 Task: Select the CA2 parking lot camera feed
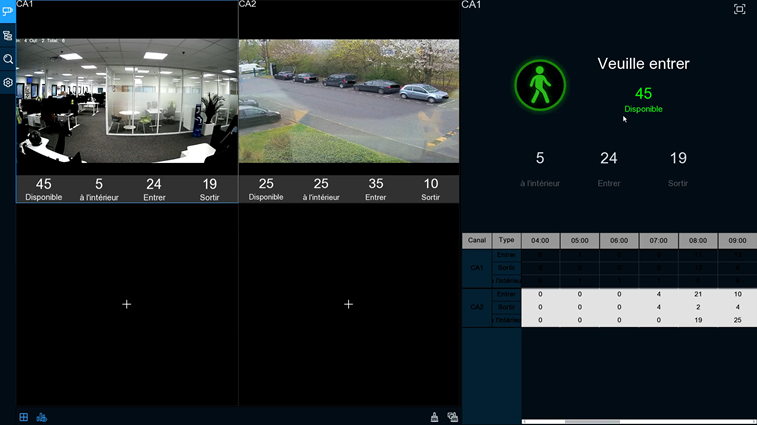349,101
